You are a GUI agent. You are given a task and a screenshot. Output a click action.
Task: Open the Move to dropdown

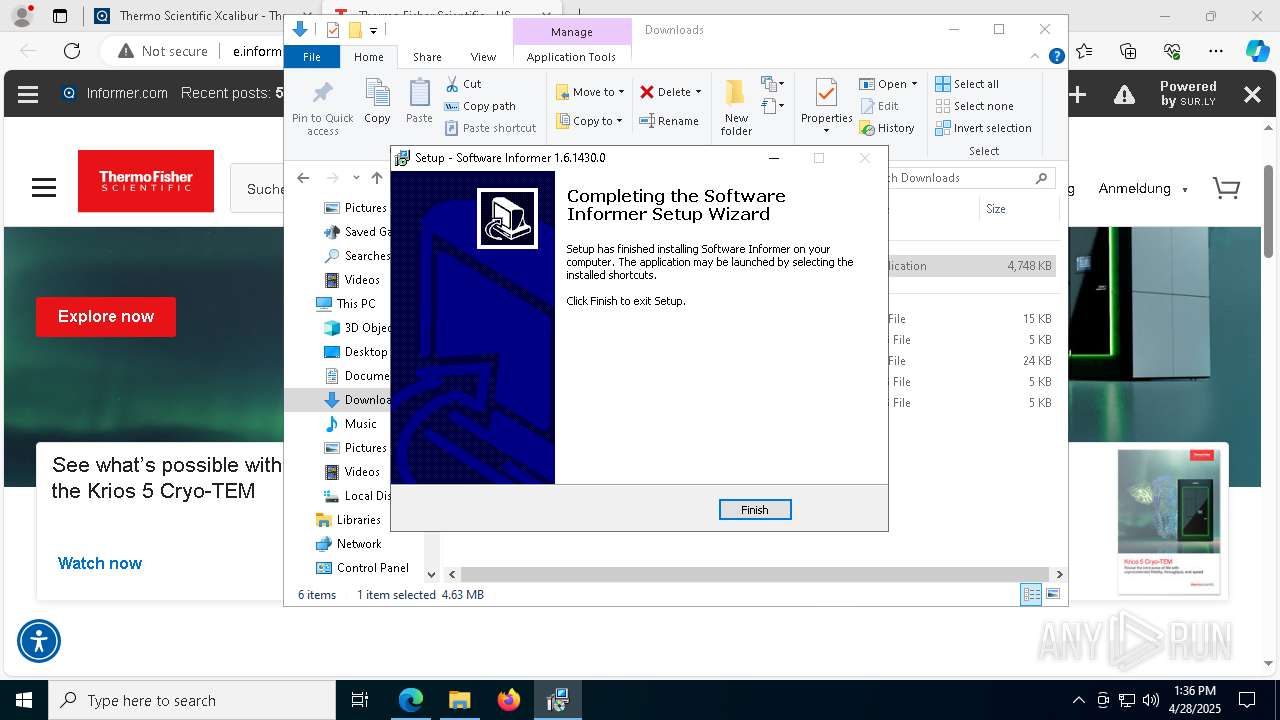(x=590, y=92)
